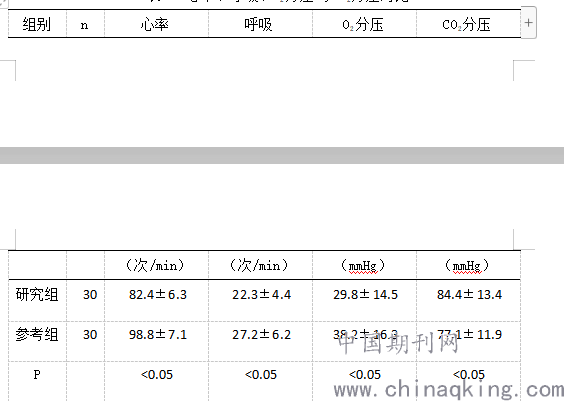Screen dimensions: 564x401
Task: Click the n column header cell
Action: [85, 24]
